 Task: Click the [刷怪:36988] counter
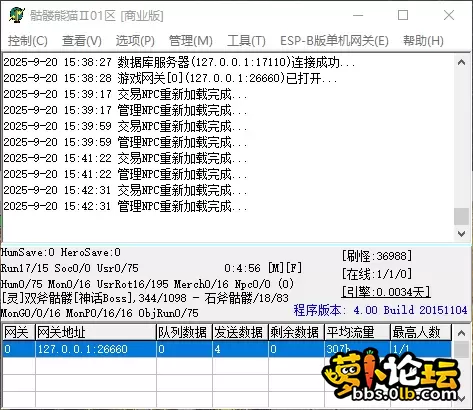point(377,256)
